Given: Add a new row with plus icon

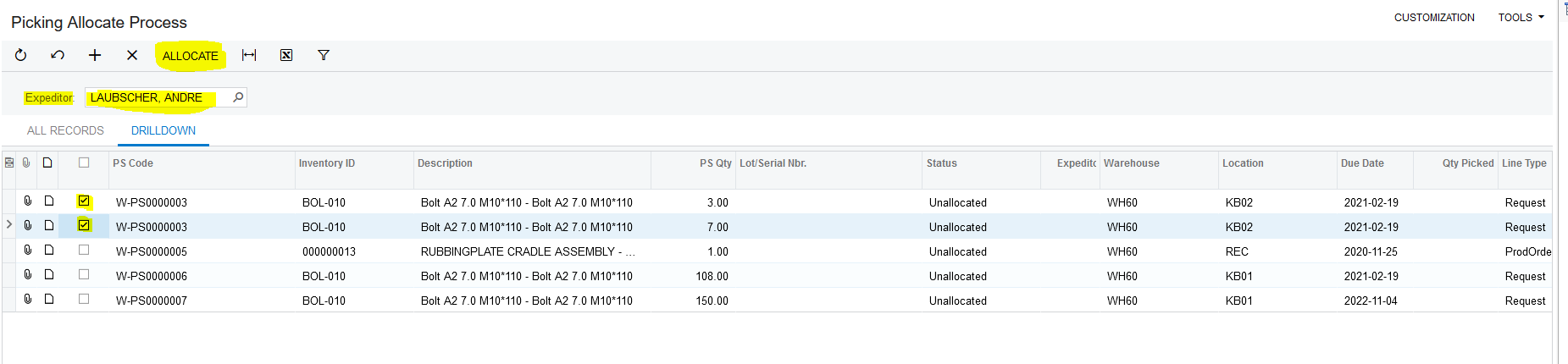Looking at the screenshot, I should [x=95, y=55].
